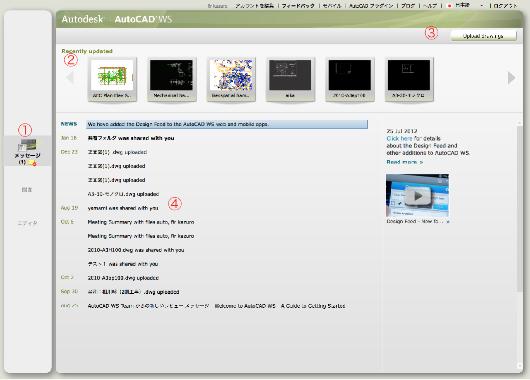Click the アカウントを編集 link in the top bar
The height and width of the screenshot is (380, 530).
(255, 6)
